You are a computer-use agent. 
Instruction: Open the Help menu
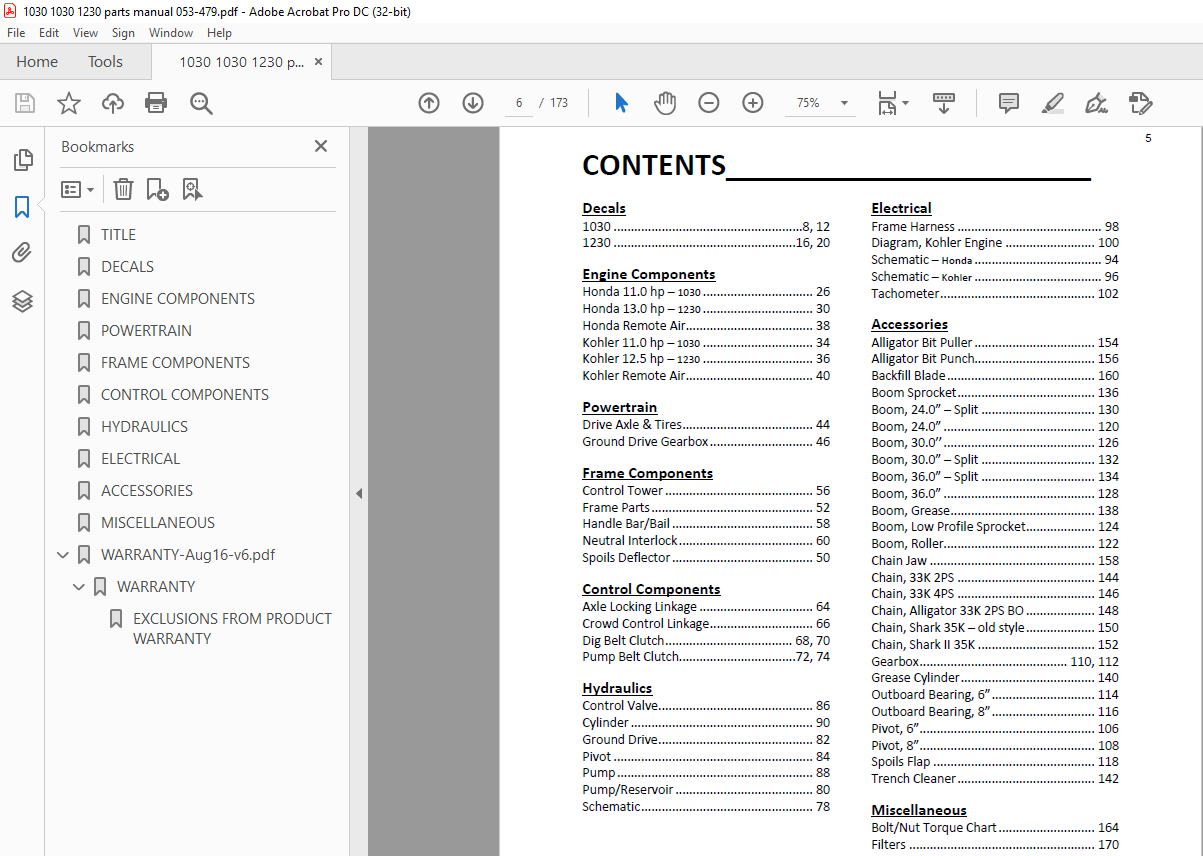click(x=219, y=32)
